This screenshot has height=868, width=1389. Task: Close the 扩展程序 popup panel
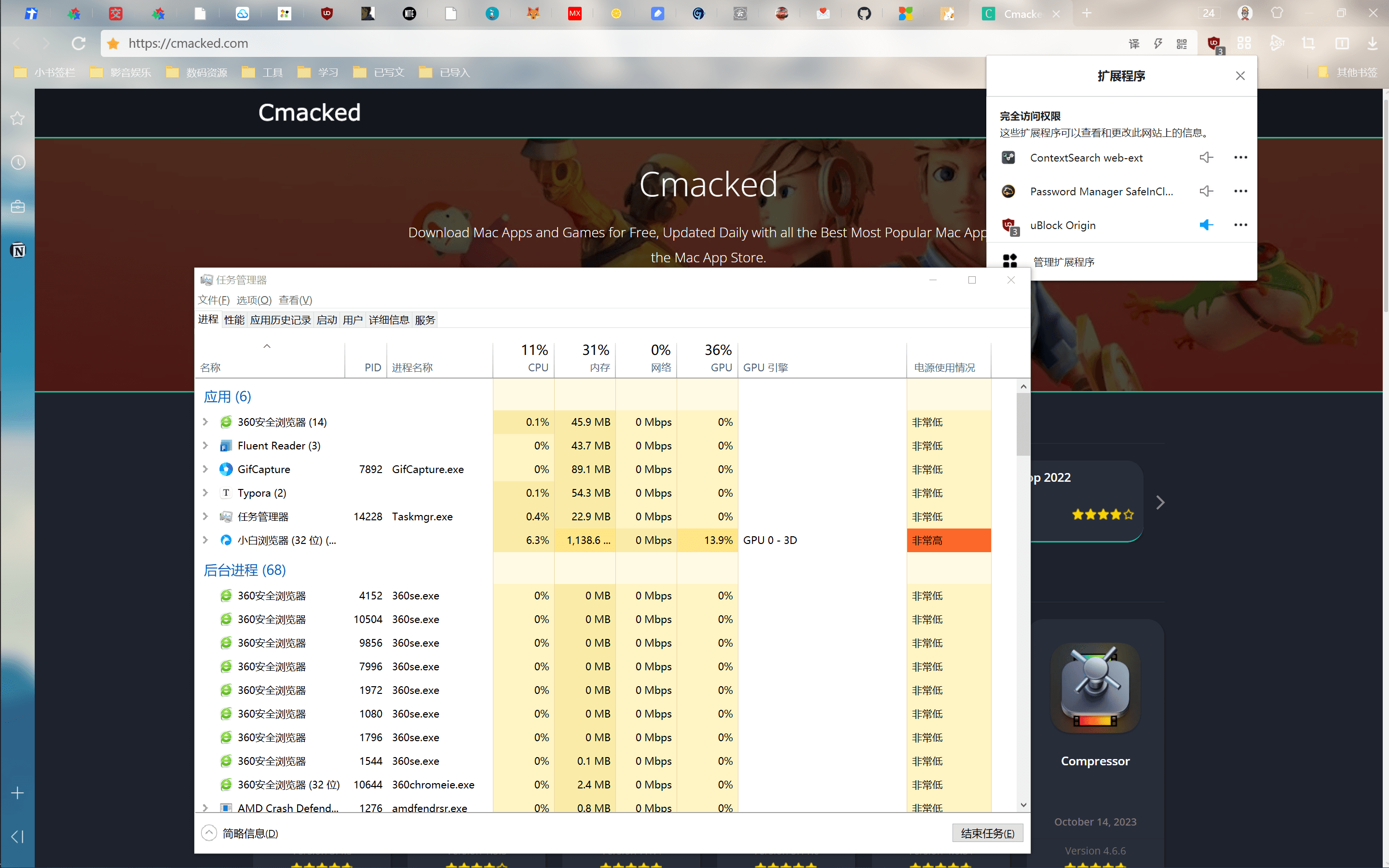click(1240, 76)
